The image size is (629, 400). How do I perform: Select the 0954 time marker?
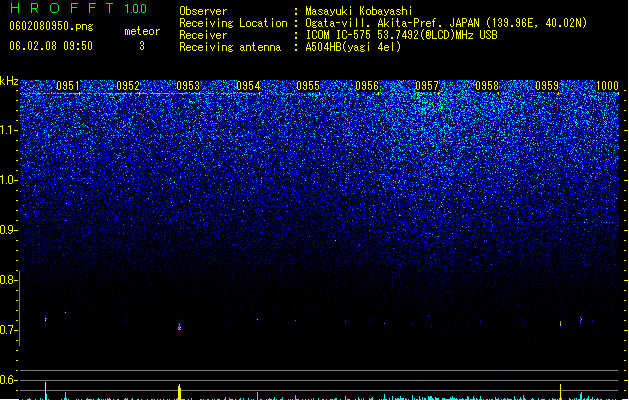(248, 86)
